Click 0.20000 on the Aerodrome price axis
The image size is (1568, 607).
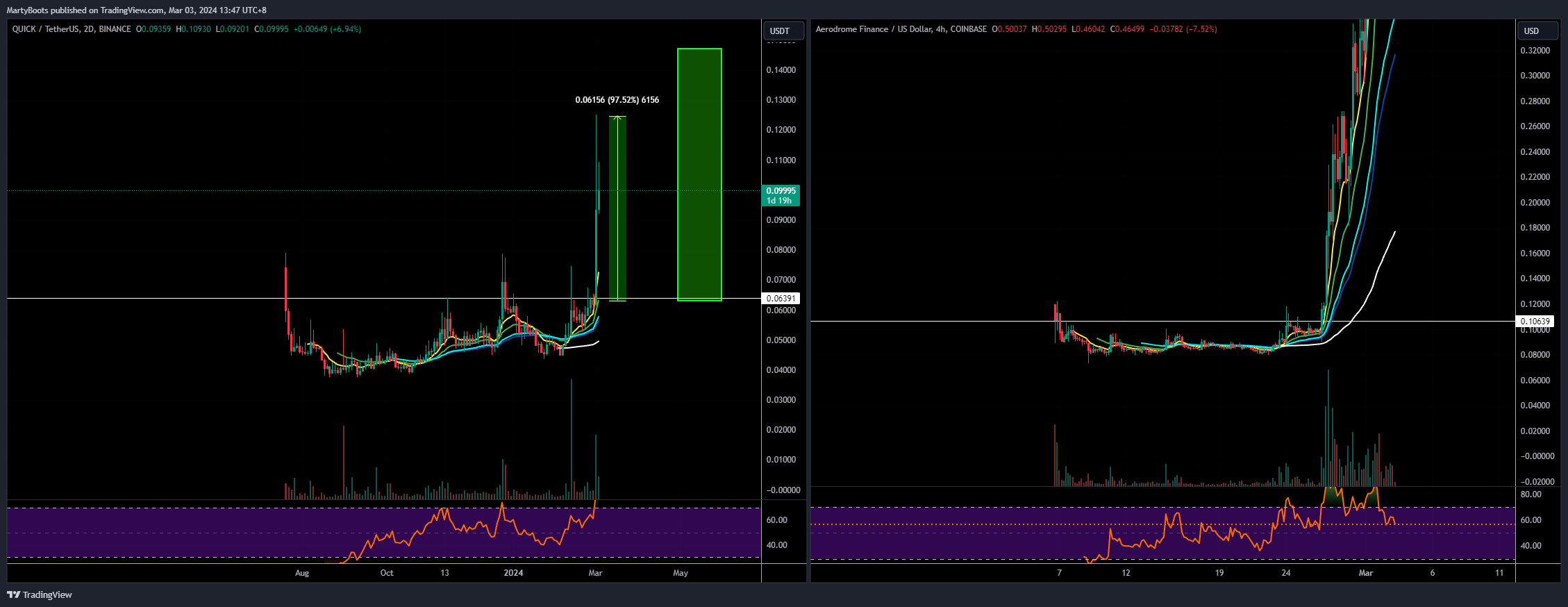pyautogui.click(x=1535, y=203)
